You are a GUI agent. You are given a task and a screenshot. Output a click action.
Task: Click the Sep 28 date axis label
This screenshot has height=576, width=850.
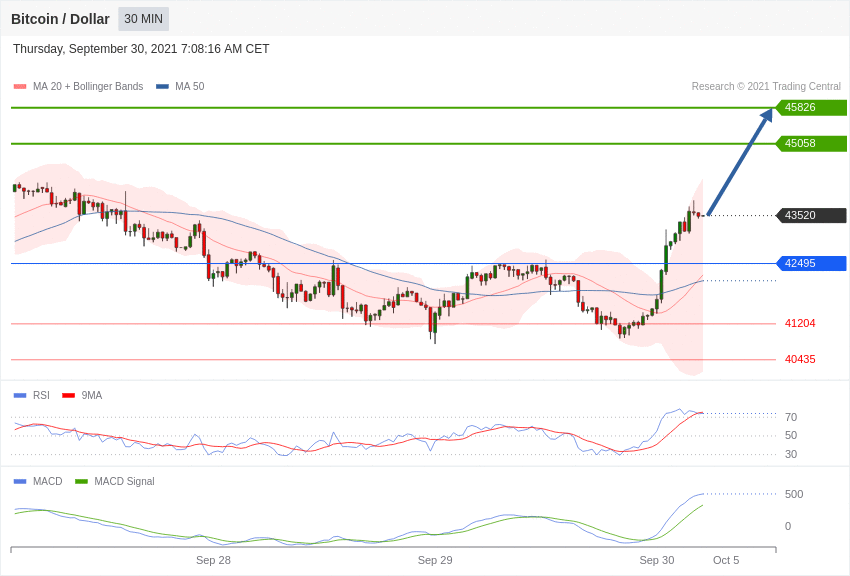pyautogui.click(x=213, y=560)
